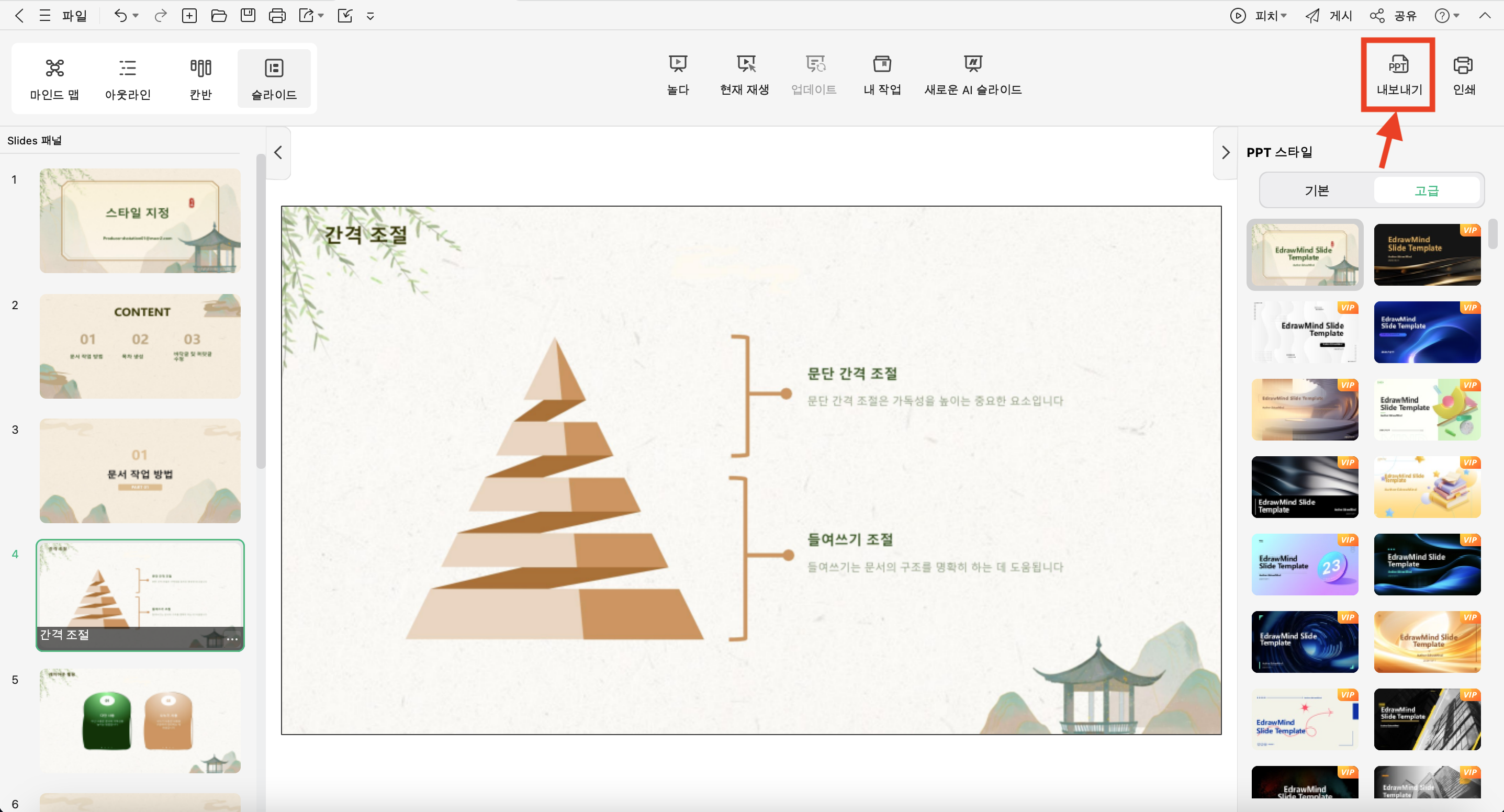Screen dimensions: 1504x812
Task: Select slide 3 문서 작업 방법 thumbnail
Action: click(x=140, y=470)
